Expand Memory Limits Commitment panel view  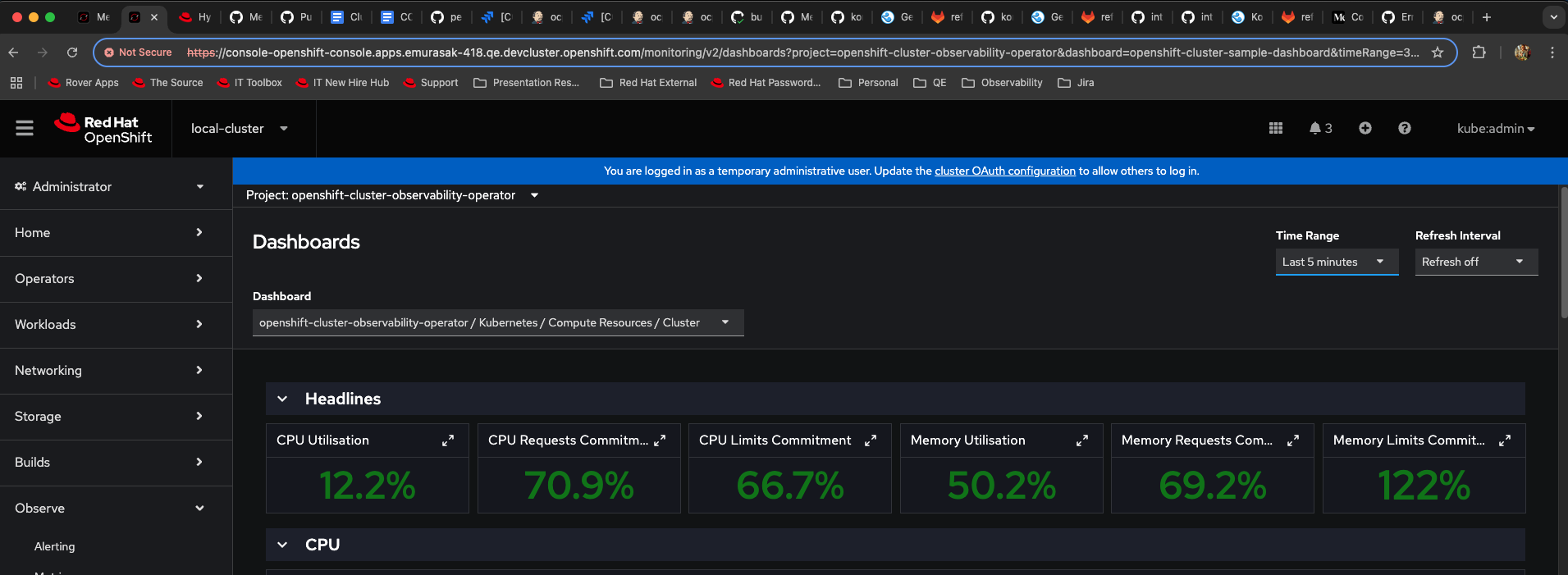pyautogui.click(x=1504, y=440)
